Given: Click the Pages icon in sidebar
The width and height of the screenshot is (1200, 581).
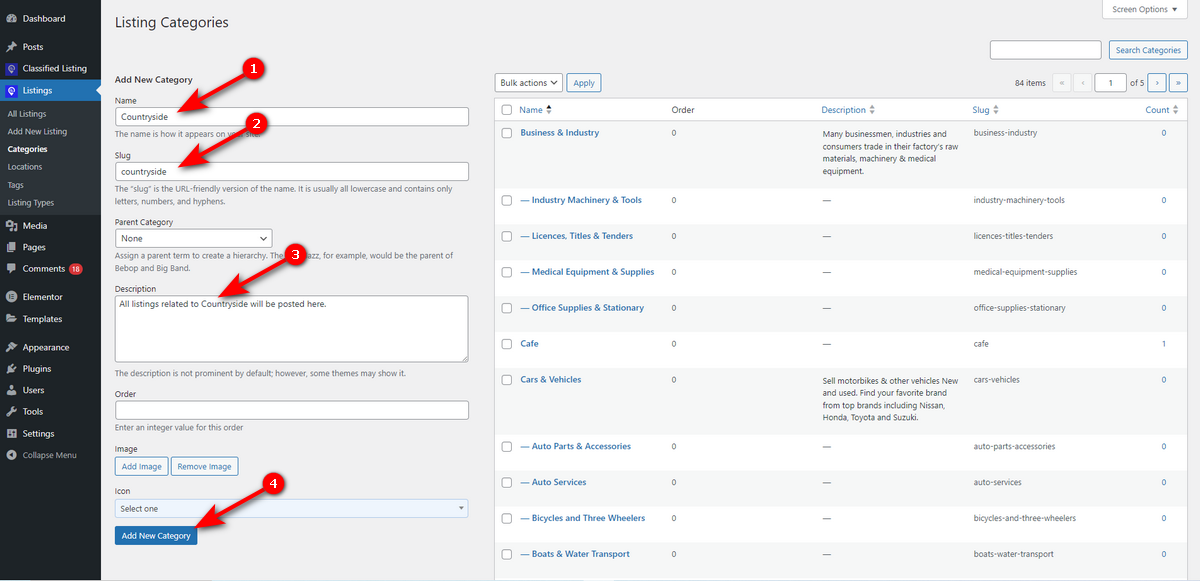Looking at the screenshot, I should (x=11, y=247).
